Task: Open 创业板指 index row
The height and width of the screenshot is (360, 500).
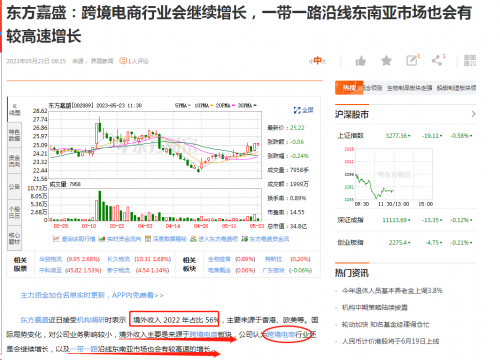Action: tap(405, 243)
